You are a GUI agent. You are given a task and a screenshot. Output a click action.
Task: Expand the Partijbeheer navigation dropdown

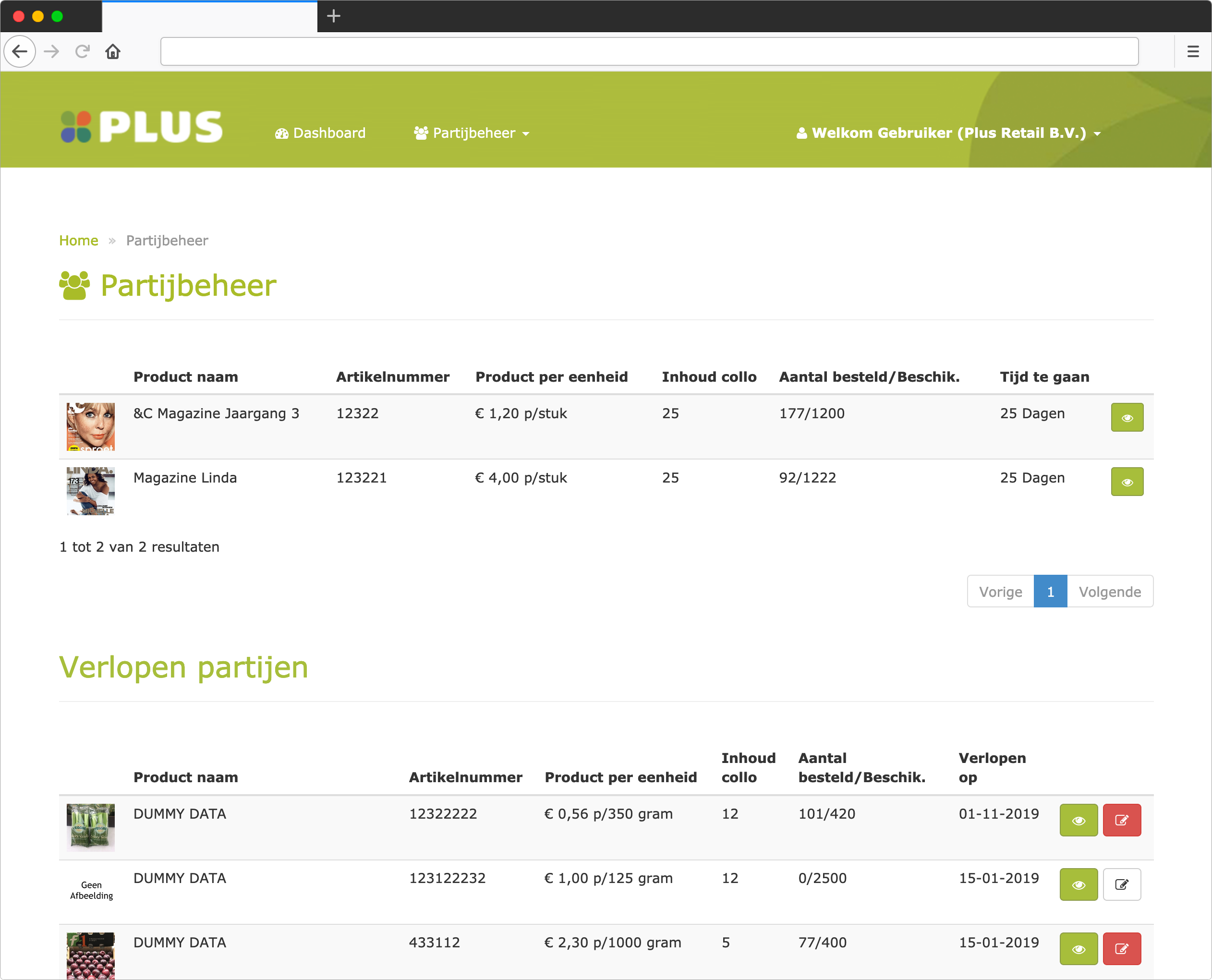coord(472,133)
